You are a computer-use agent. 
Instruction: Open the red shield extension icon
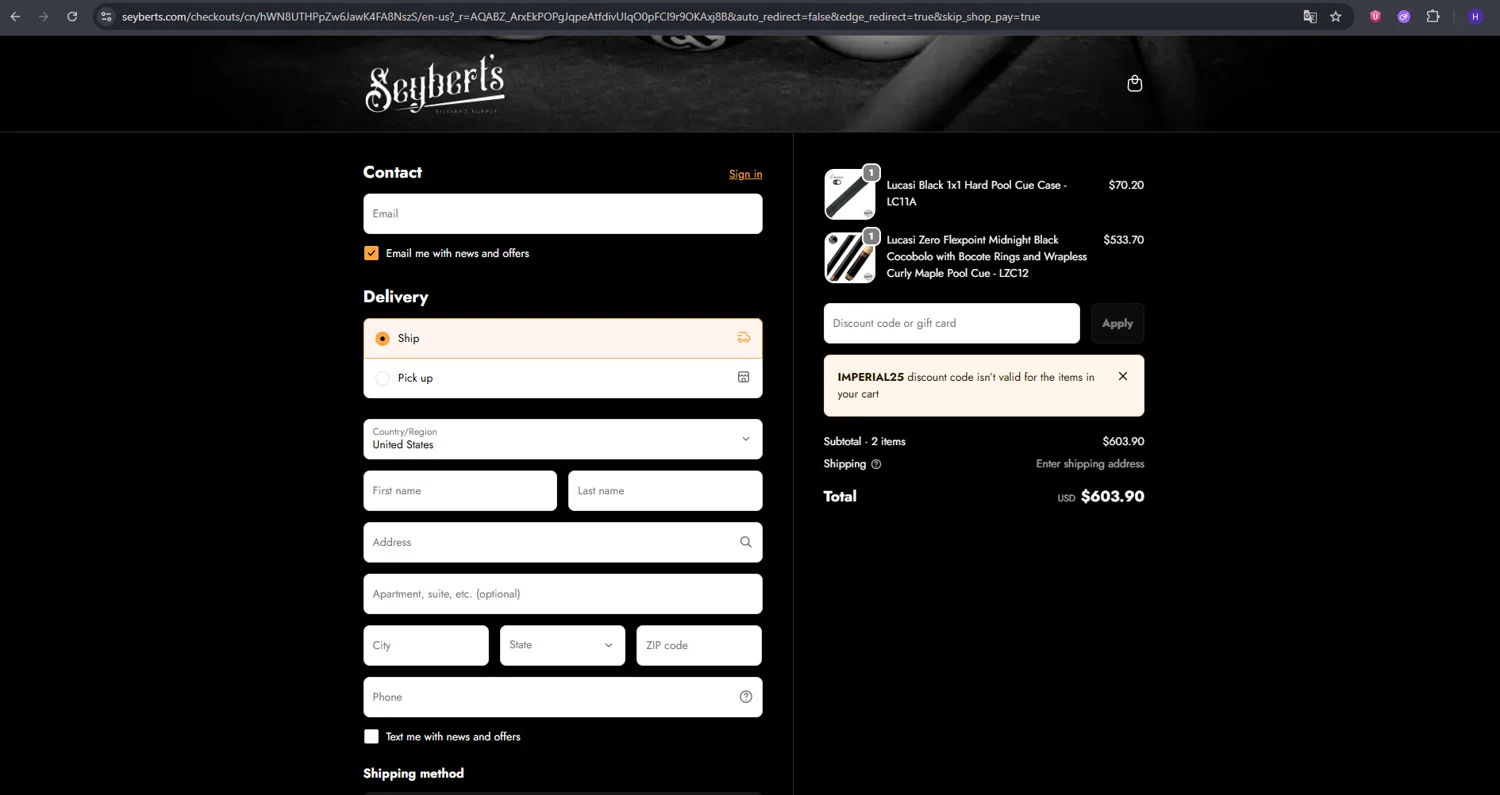[x=1375, y=16]
